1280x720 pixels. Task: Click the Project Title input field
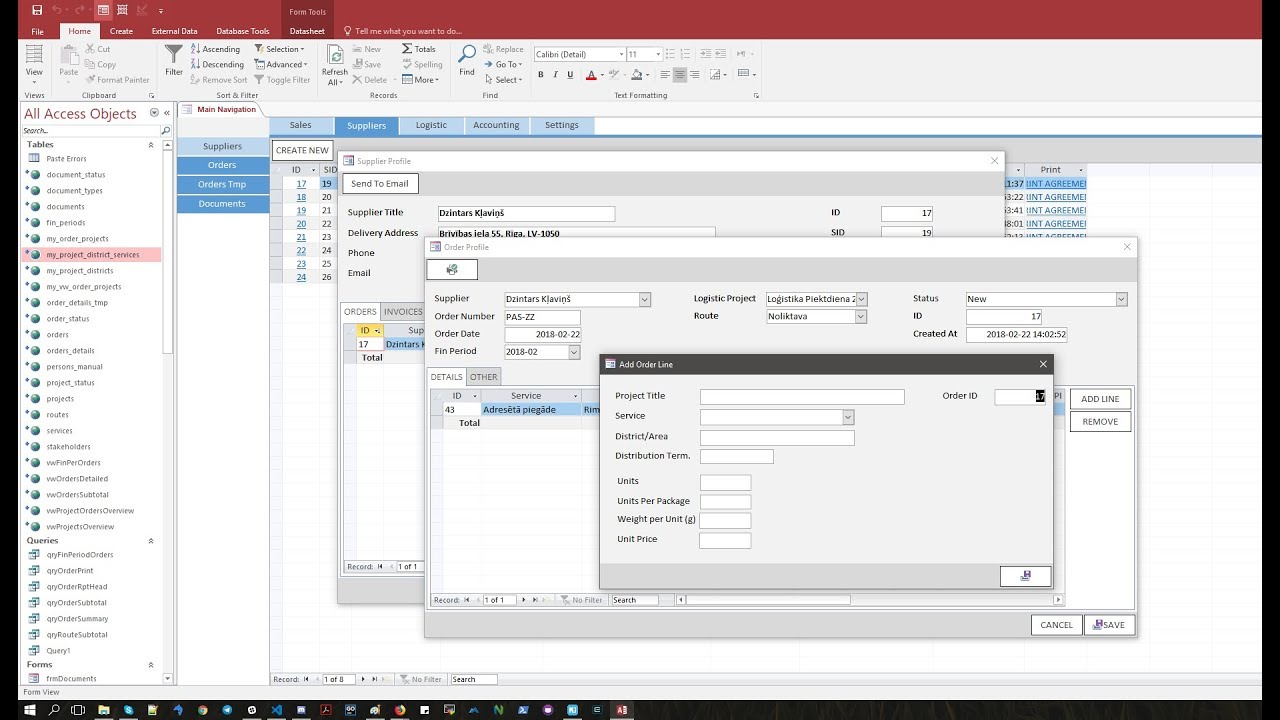[x=802, y=397]
